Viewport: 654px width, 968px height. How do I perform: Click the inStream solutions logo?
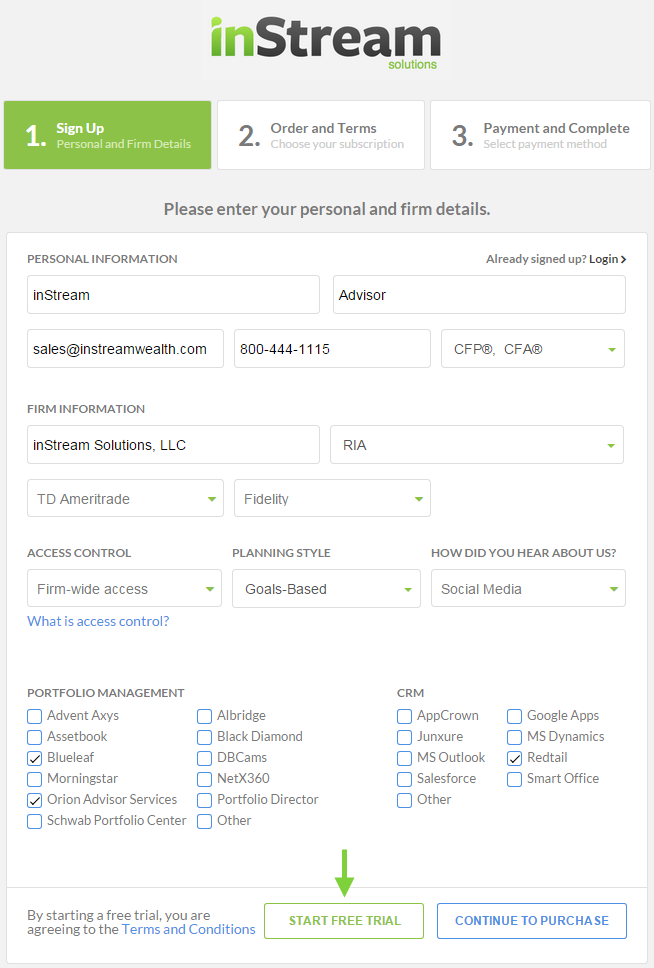coord(325,43)
